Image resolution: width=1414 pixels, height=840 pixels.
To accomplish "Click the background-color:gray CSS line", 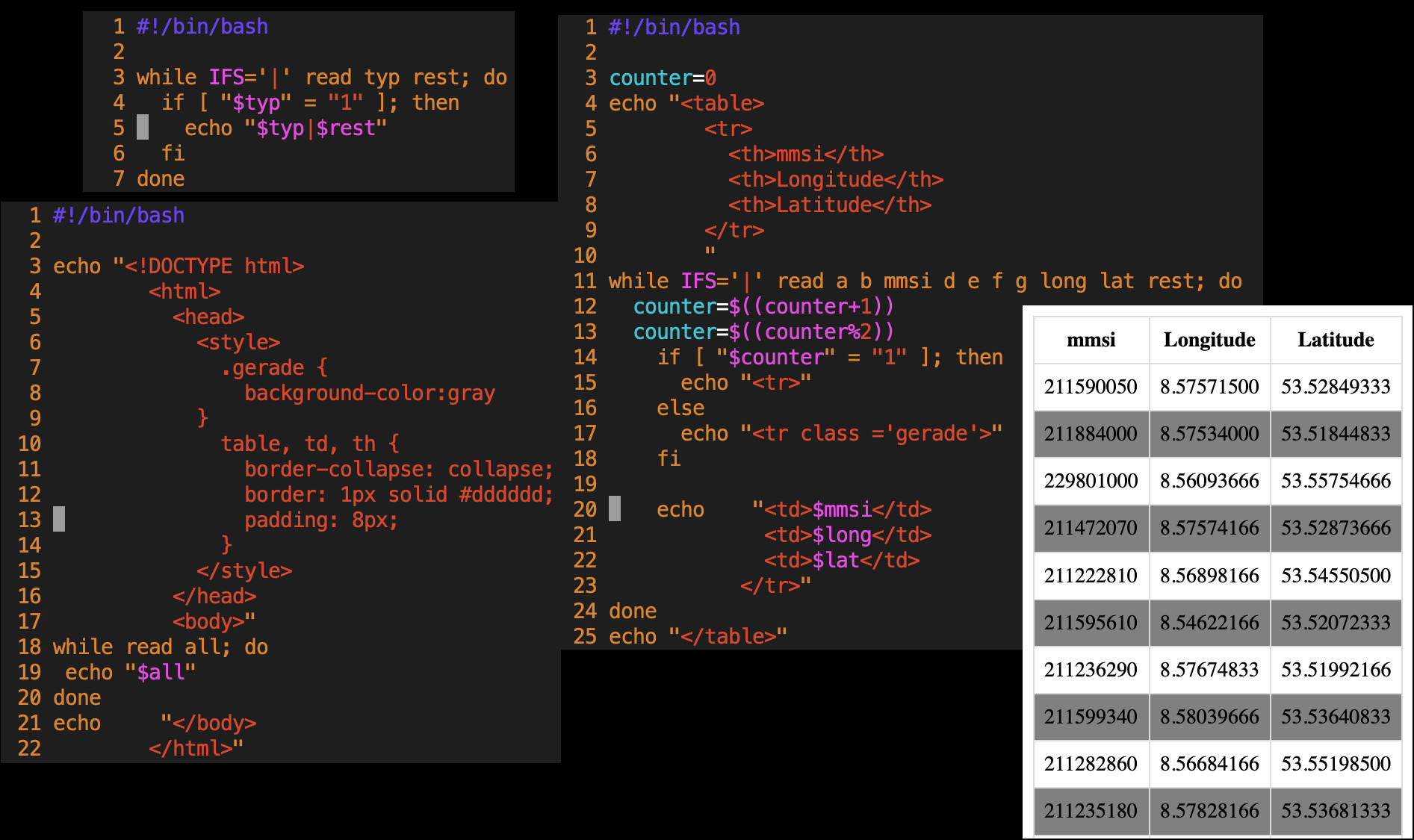I will coord(369,393).
